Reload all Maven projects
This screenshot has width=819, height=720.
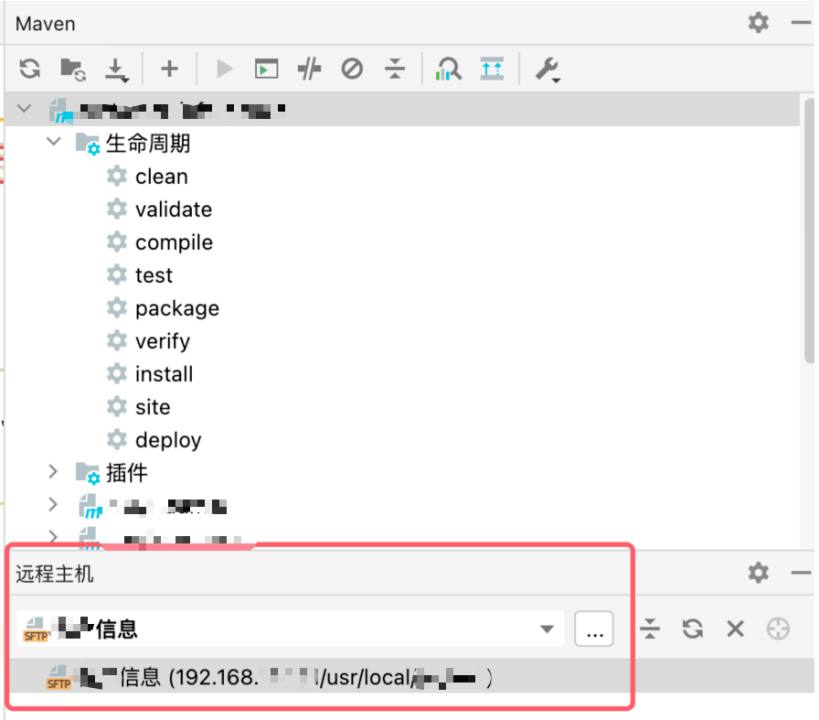30,68
